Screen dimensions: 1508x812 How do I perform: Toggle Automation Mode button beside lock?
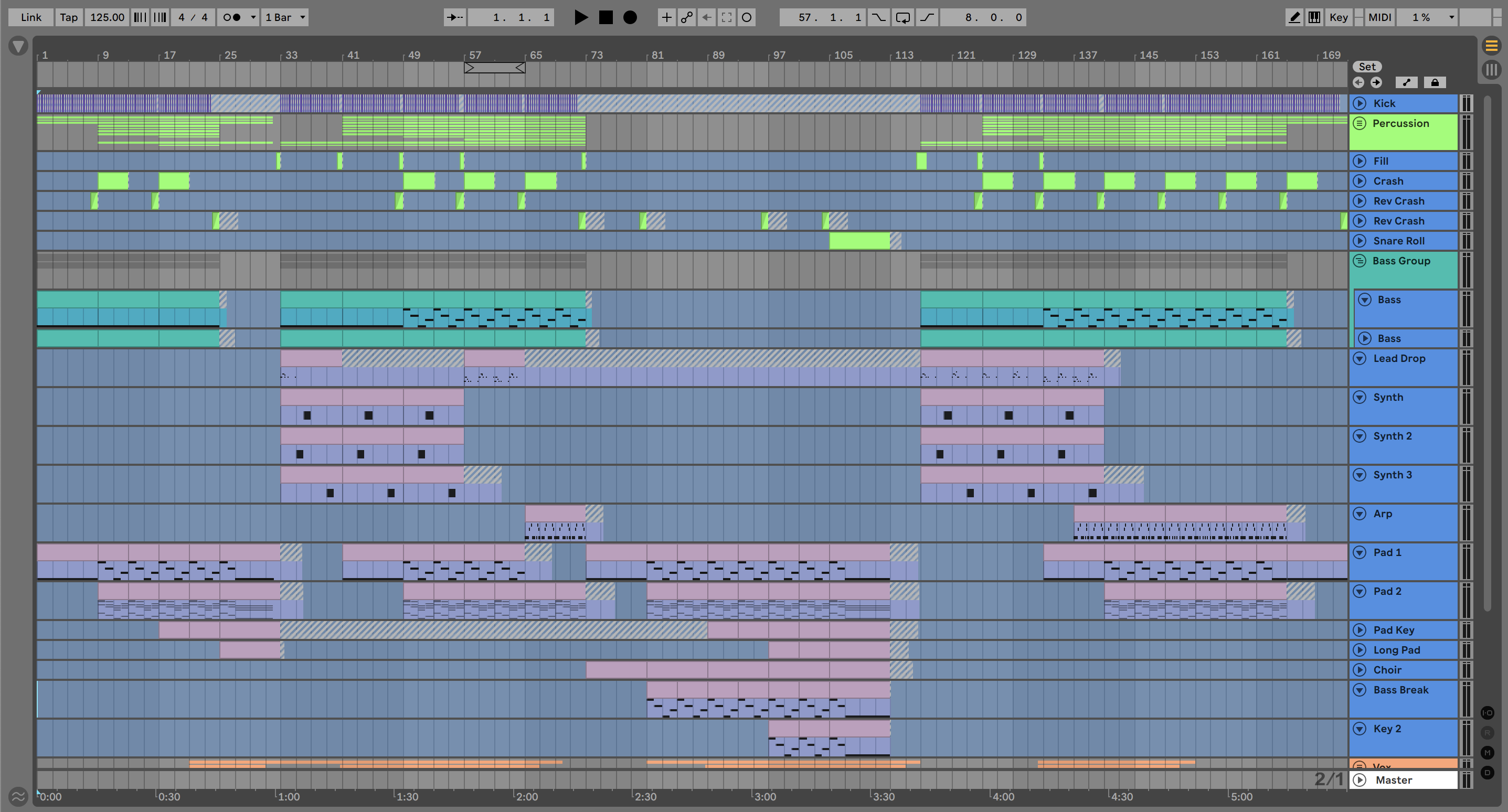point(1406,82)
